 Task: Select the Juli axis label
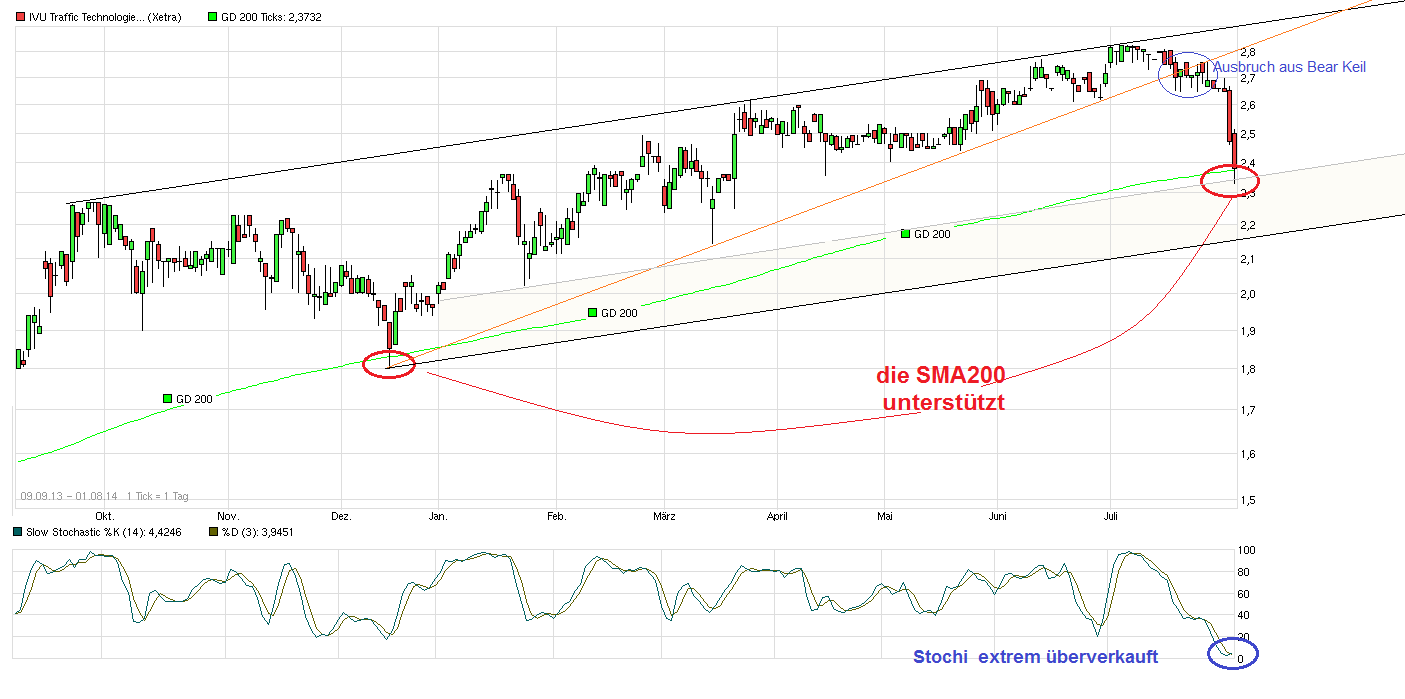pos(1110,516)
